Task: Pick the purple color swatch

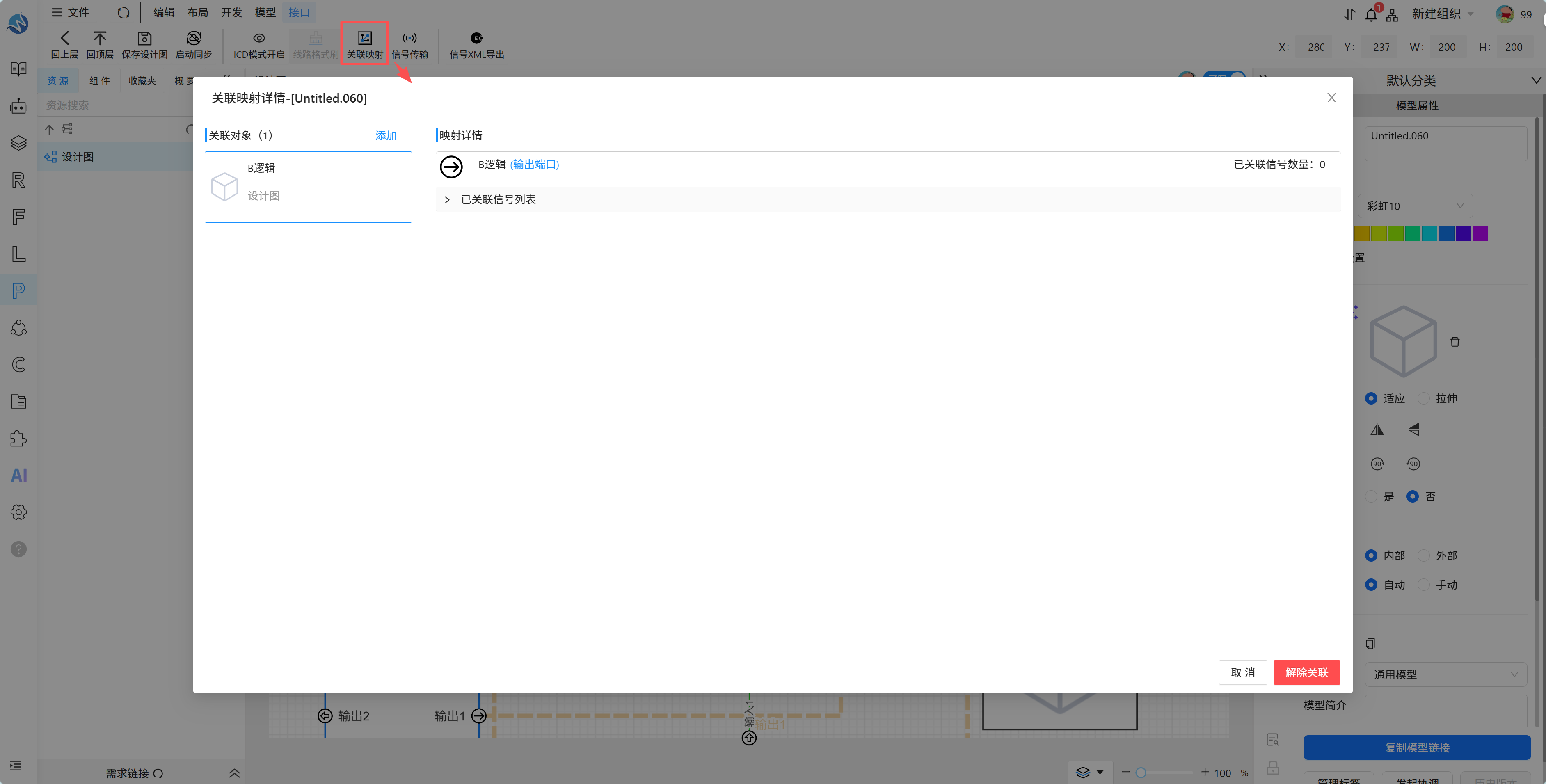Action: 1480,233
